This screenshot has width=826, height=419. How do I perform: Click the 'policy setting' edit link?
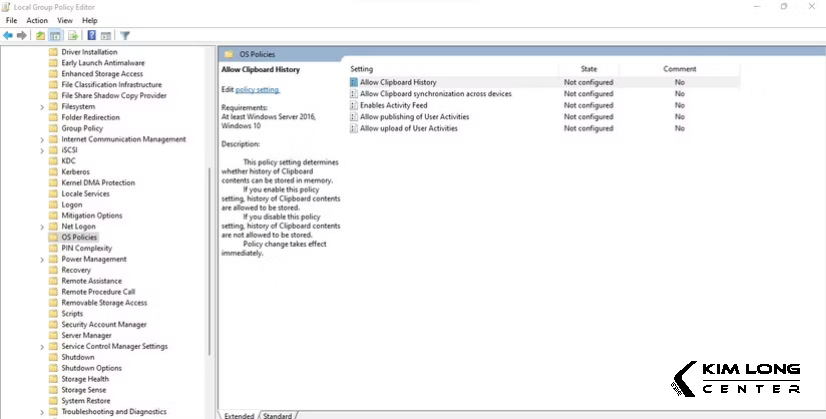click(x=258, y=90)
